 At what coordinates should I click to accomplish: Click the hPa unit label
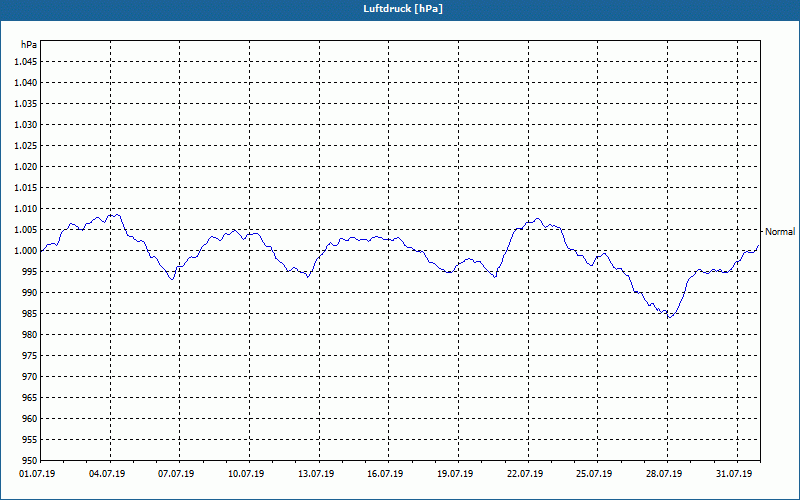click(x=29, y=45)
